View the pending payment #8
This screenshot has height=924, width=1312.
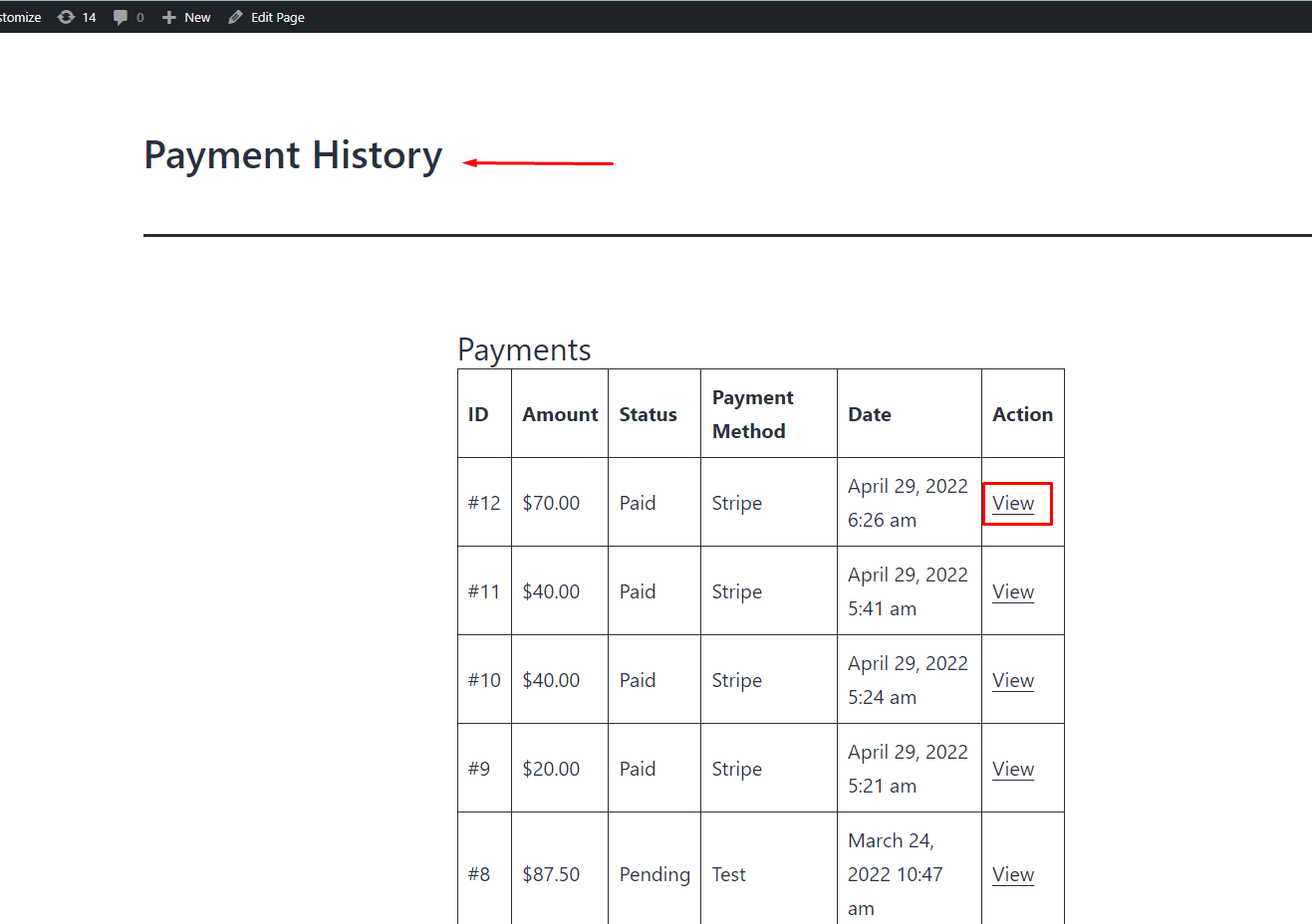coord(1013,874)
